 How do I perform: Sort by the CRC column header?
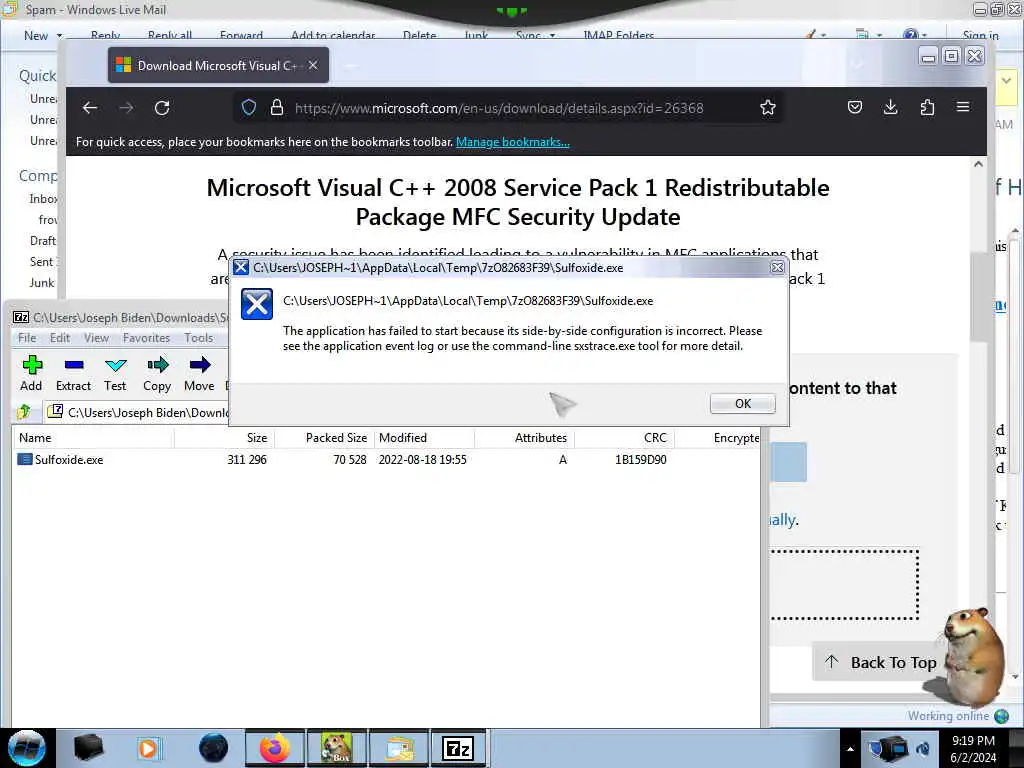pyautogui.click(x=624, y=438)
